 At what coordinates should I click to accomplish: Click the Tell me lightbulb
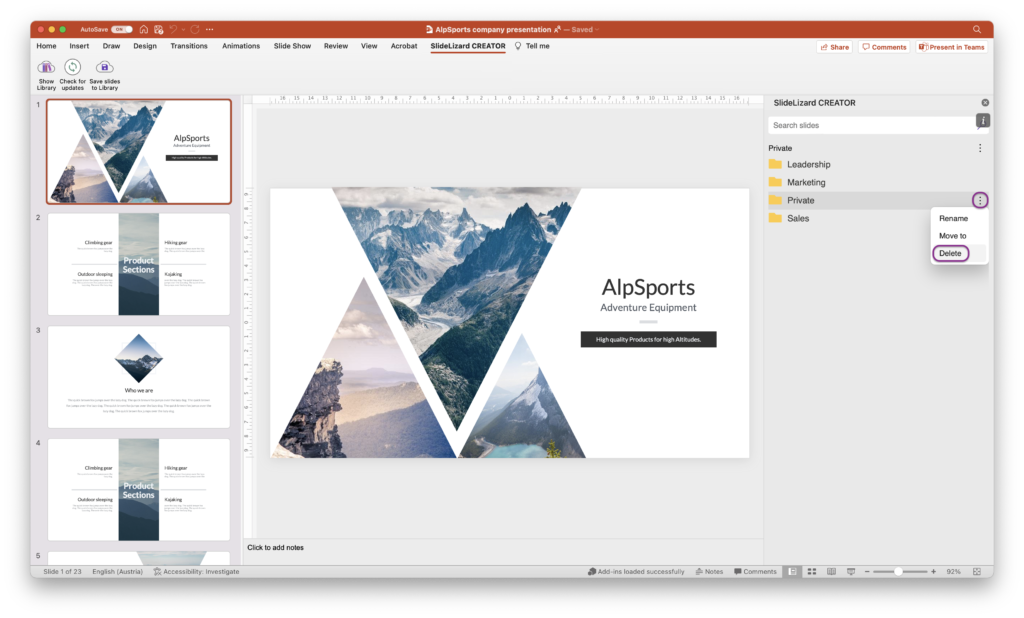[x=518, y=46]
